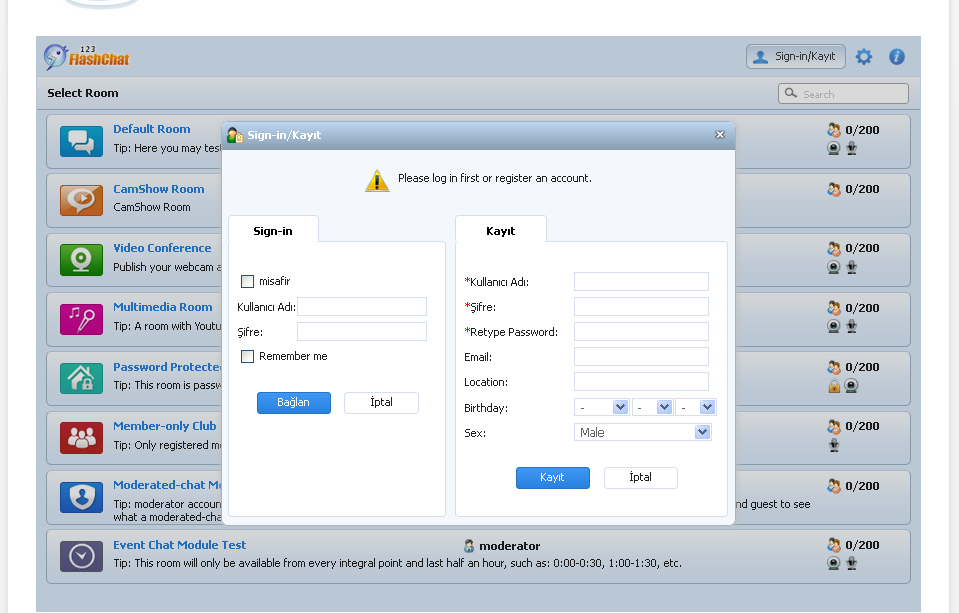Click the Password Protected house lock icon
The image size is (959, 613).
coord(81,379)
